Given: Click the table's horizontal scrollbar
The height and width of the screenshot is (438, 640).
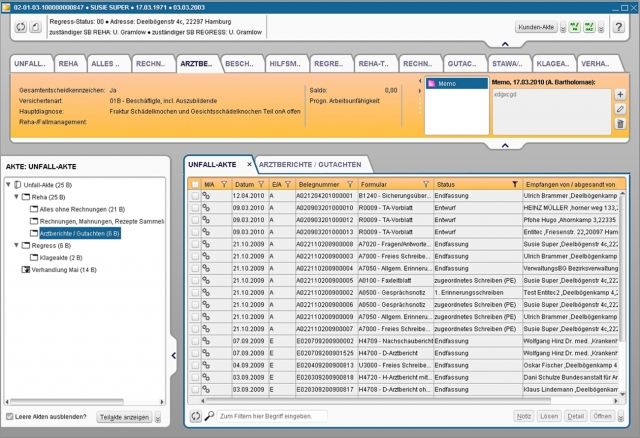Looking at the screenshot, I should pos(378,401).
